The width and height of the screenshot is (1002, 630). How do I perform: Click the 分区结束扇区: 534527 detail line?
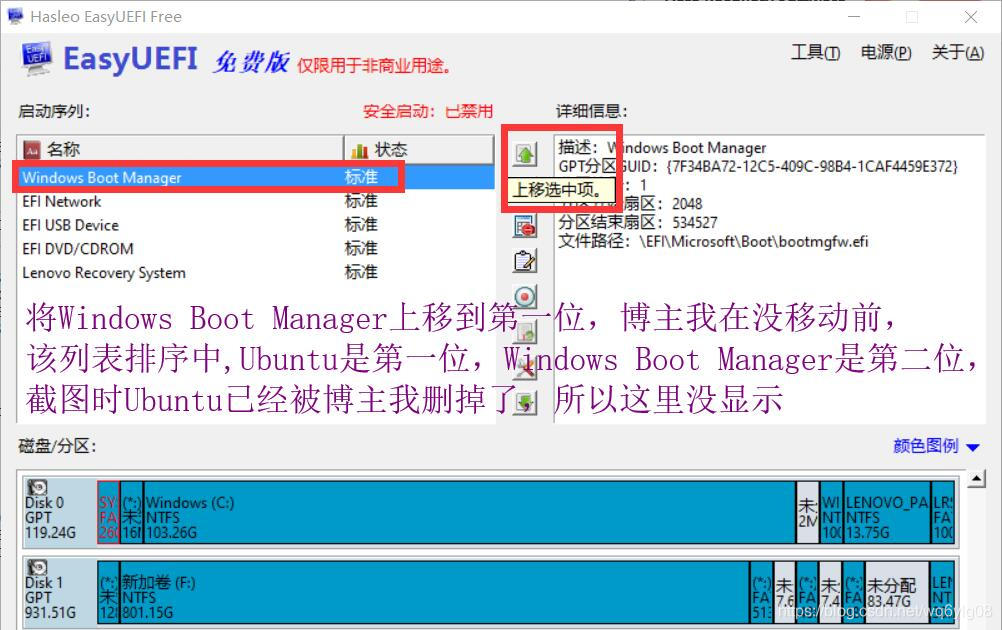click(x=638, y=222)
